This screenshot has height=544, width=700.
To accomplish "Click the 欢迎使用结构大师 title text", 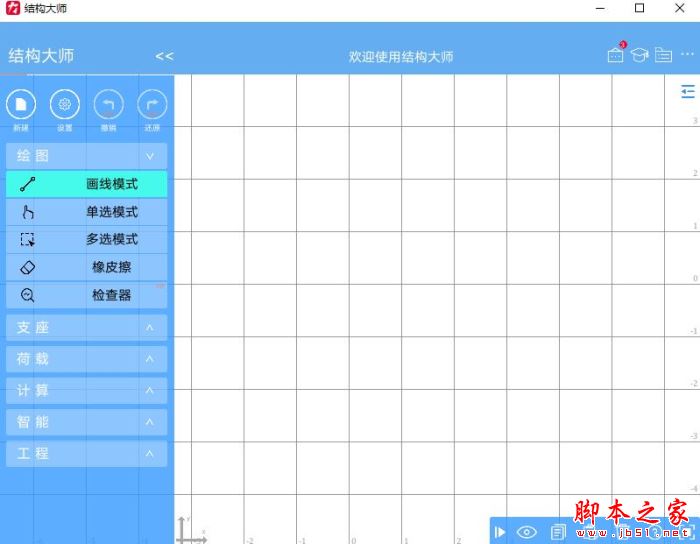I will (x=400, y=57).
